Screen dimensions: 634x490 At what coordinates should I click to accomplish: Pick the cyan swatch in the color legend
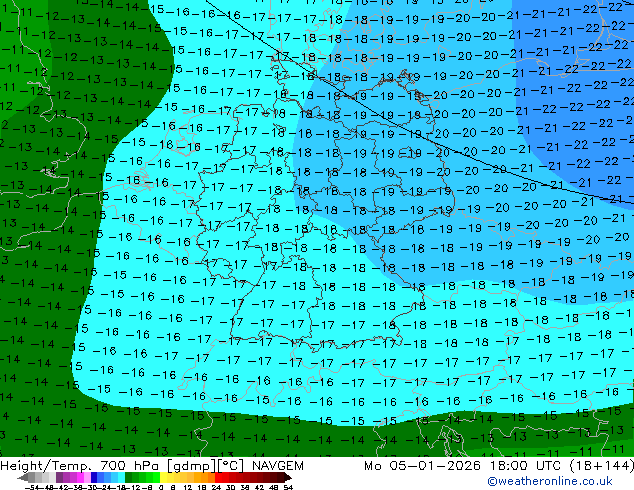click(121, 477)
